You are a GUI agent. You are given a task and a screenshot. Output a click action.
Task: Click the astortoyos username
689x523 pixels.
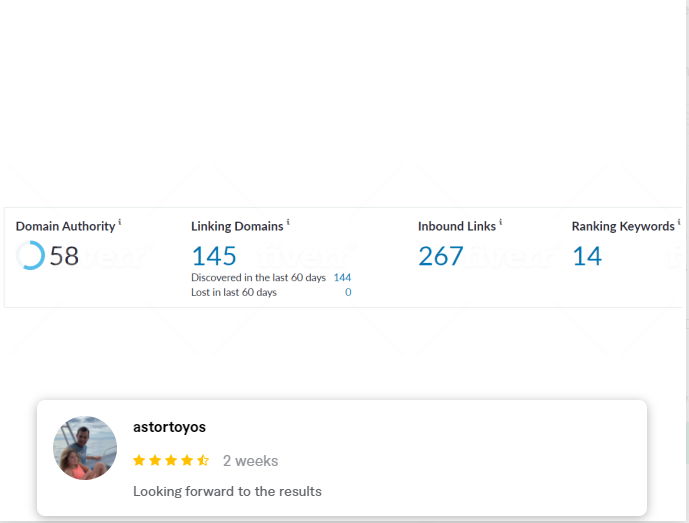pos(169,427)
